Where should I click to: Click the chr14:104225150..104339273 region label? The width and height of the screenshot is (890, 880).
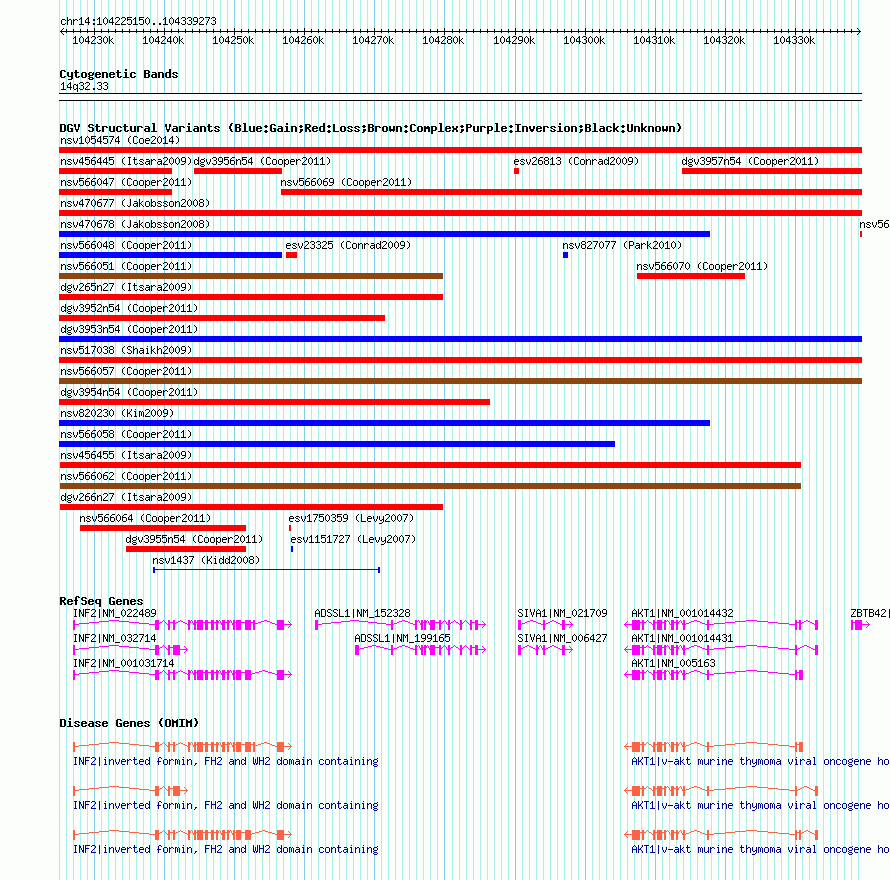[138, 21]
